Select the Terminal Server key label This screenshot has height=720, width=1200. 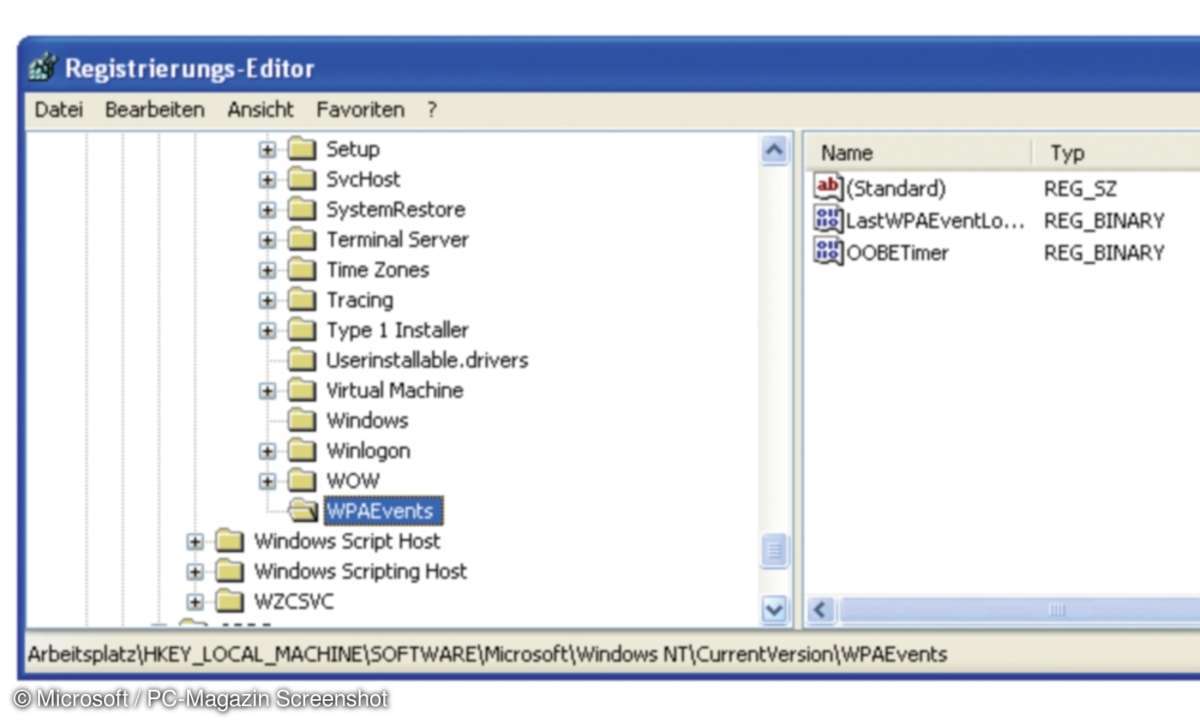[x=397, y=240]
